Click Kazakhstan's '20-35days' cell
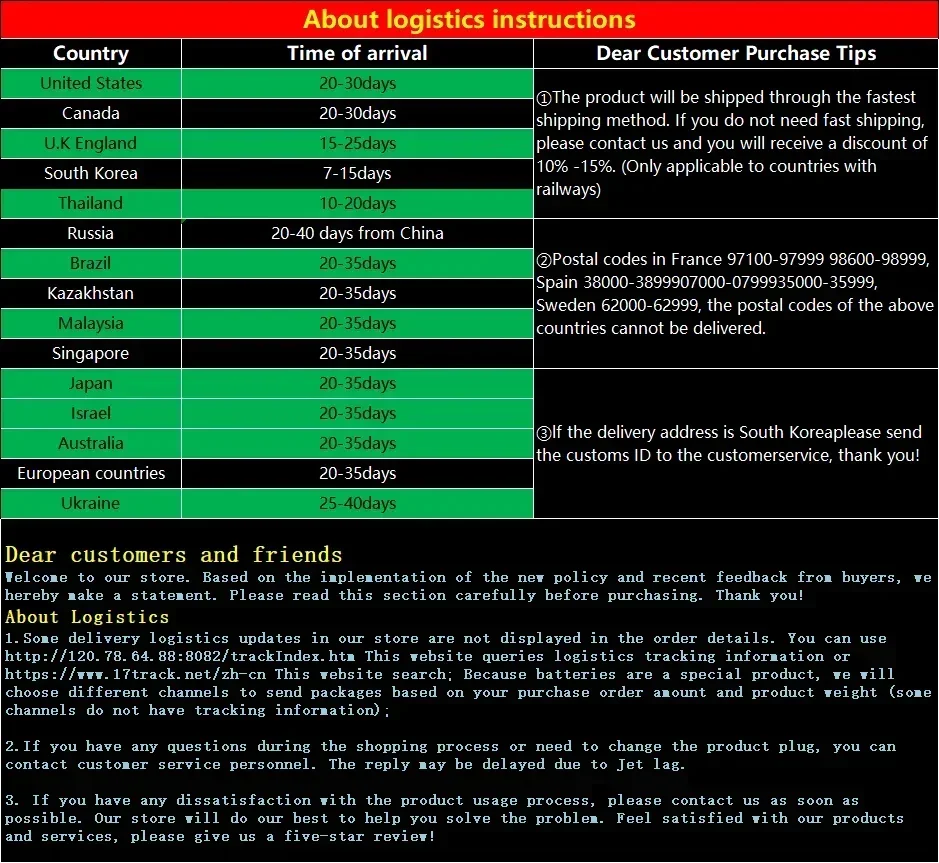The height and width of the screenshot is (863, 939). [358, 293]
